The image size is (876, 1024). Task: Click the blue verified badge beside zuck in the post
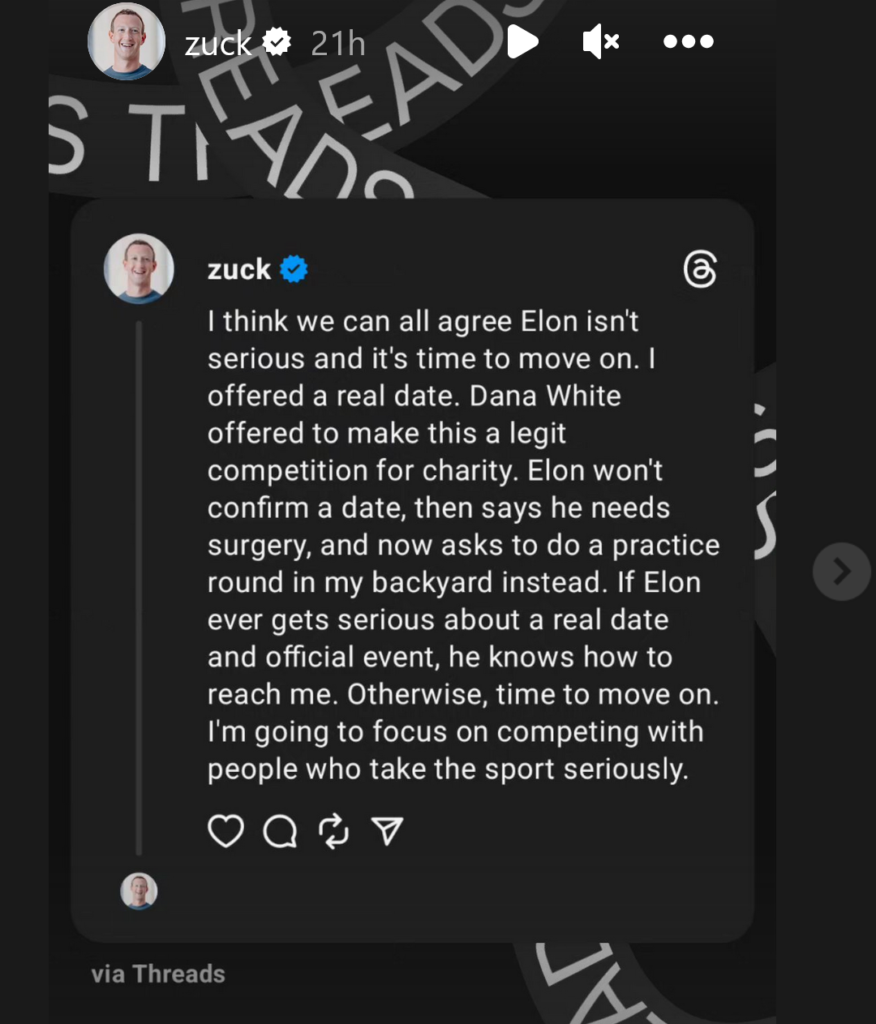[294, 269]
